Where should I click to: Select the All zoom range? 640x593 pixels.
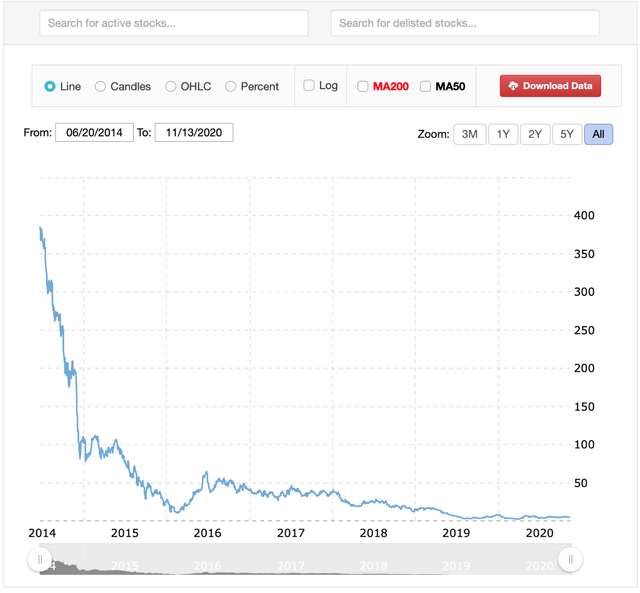click(x=598, y=134)
